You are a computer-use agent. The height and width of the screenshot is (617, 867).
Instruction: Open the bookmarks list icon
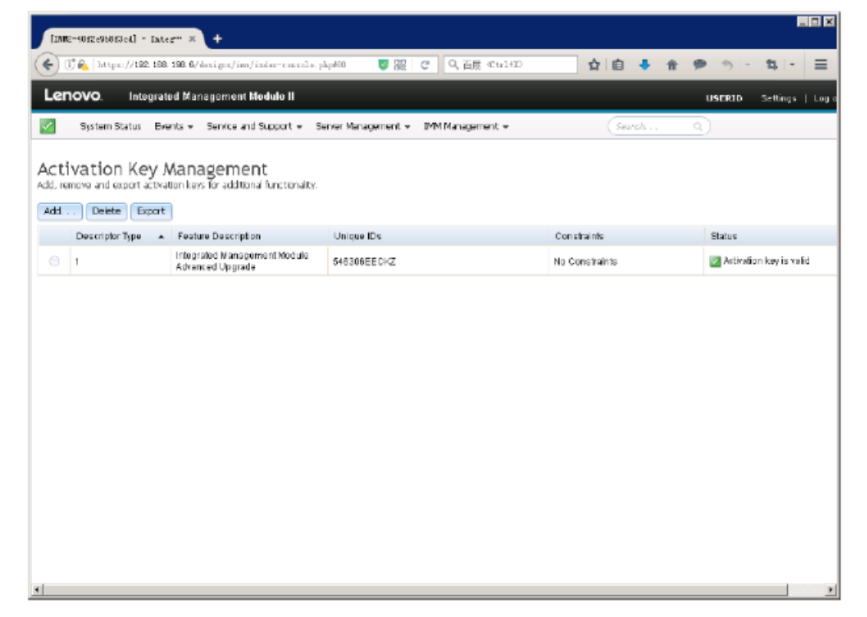pyautogui.click(x=618, y=65)
